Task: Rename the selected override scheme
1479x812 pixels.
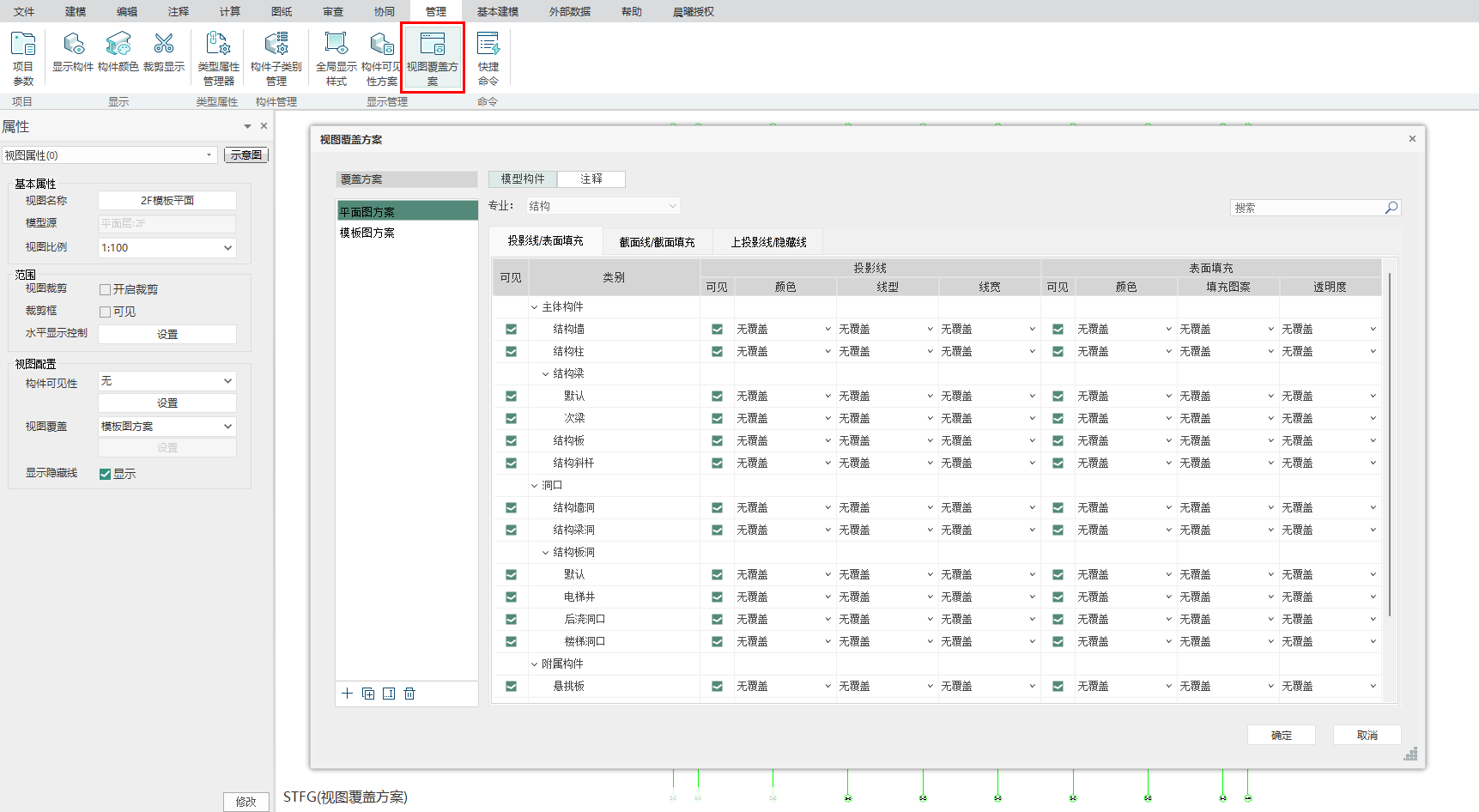Action: pyautogui.click(x=389, y=694)
